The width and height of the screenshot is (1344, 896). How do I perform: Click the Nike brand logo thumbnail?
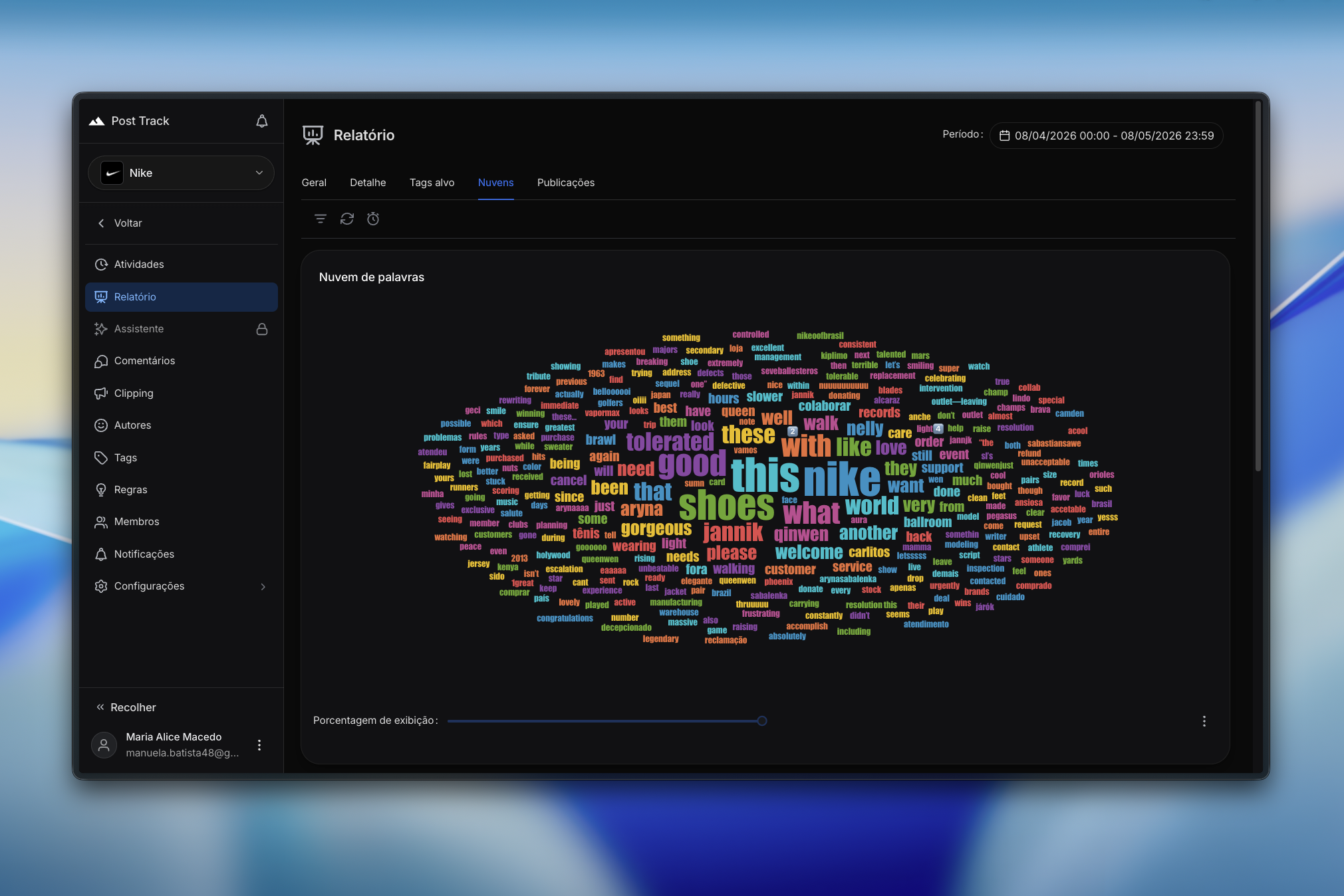pos(112,173)
